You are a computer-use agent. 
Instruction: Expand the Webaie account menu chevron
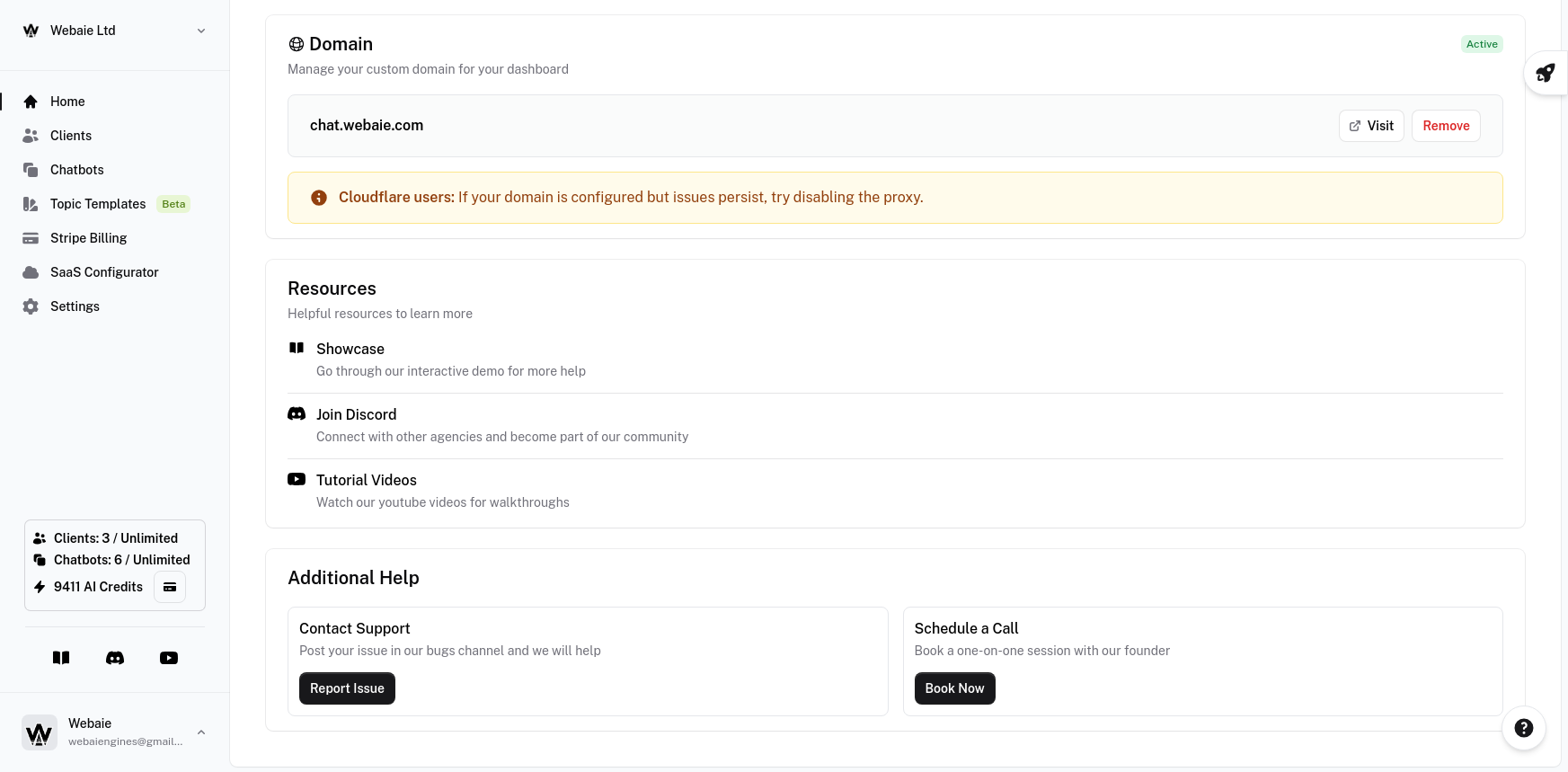point(201,732)
